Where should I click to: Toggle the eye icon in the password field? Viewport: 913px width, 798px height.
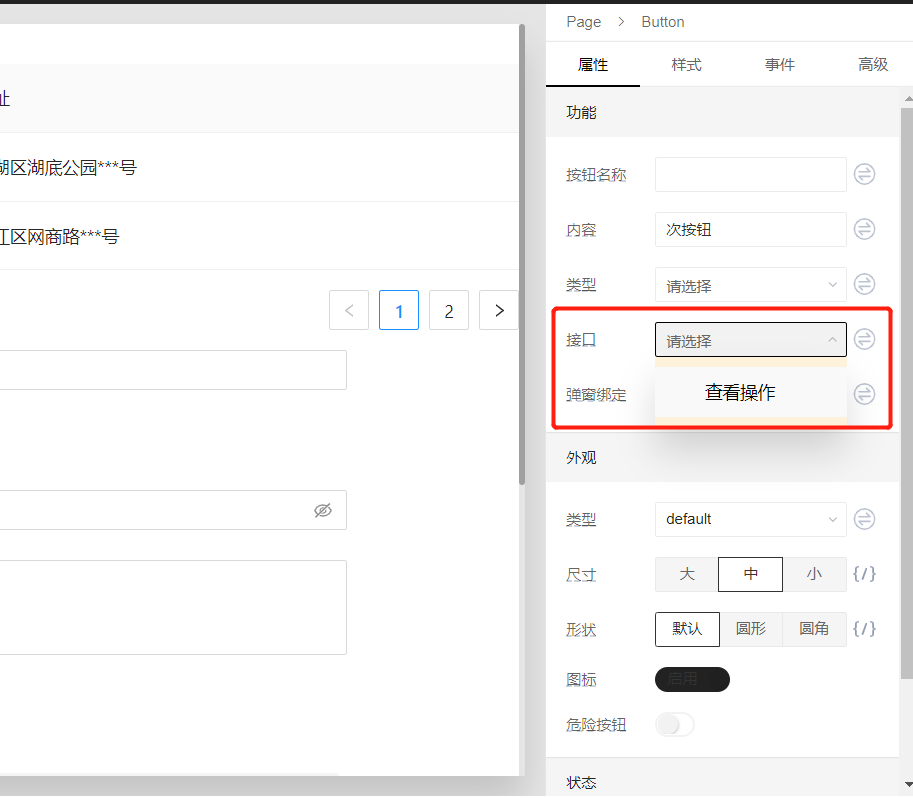323,510
